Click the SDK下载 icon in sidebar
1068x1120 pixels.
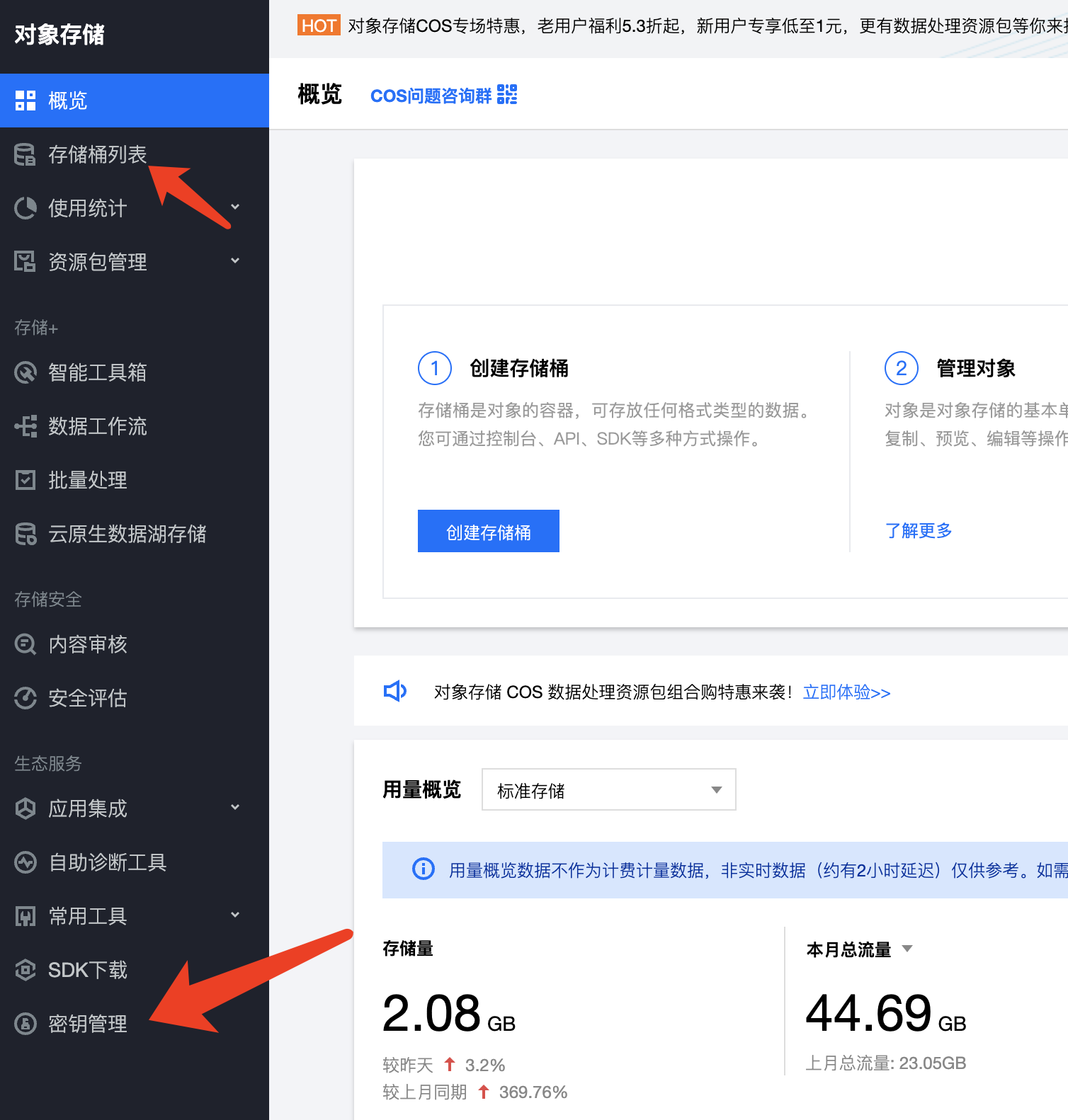[x=25, y=970]
